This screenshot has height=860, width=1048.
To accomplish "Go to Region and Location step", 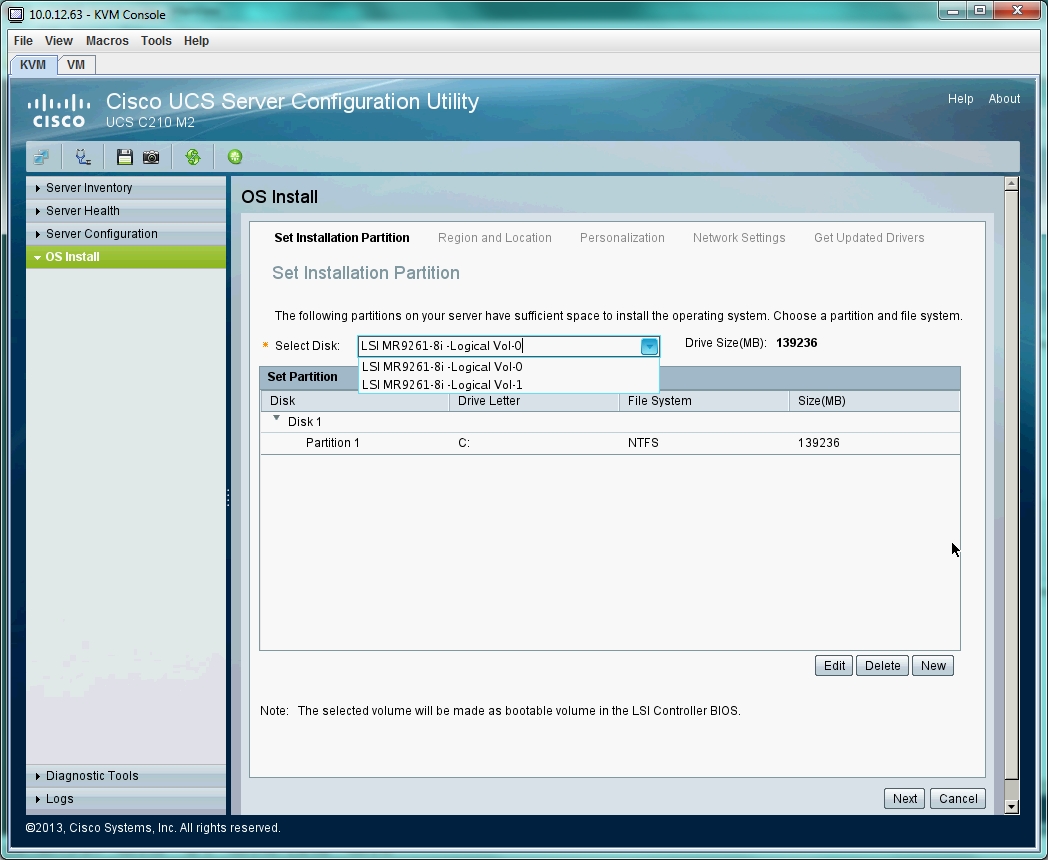I will pyautogui.click(x=495, y=238).
